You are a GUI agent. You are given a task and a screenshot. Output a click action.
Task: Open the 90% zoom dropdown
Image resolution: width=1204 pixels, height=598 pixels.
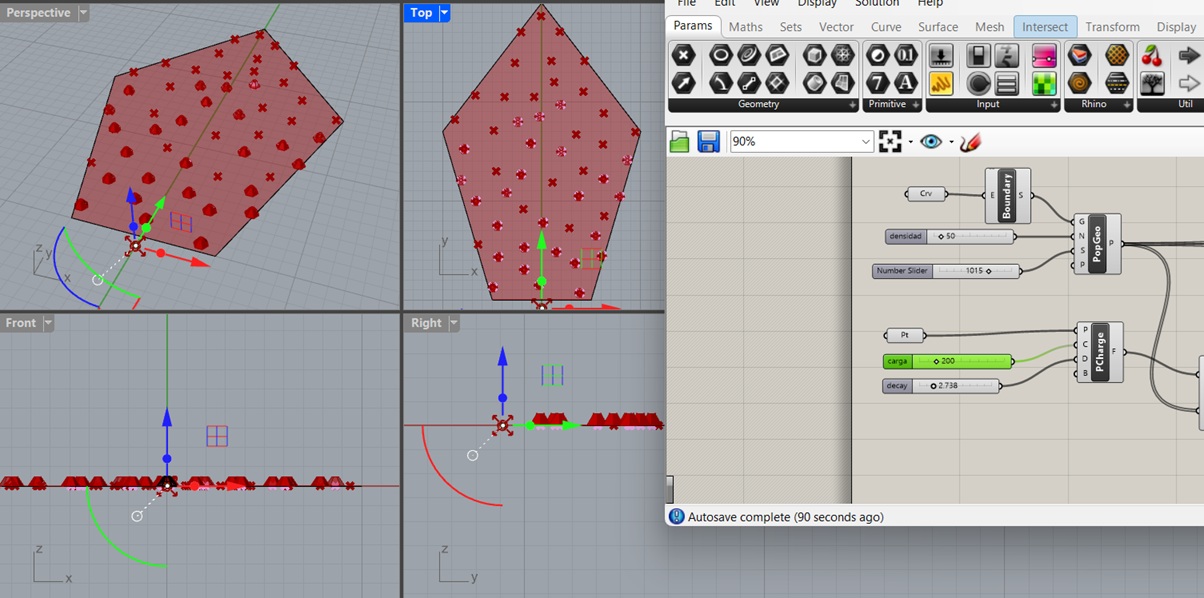tap(803, 142)
